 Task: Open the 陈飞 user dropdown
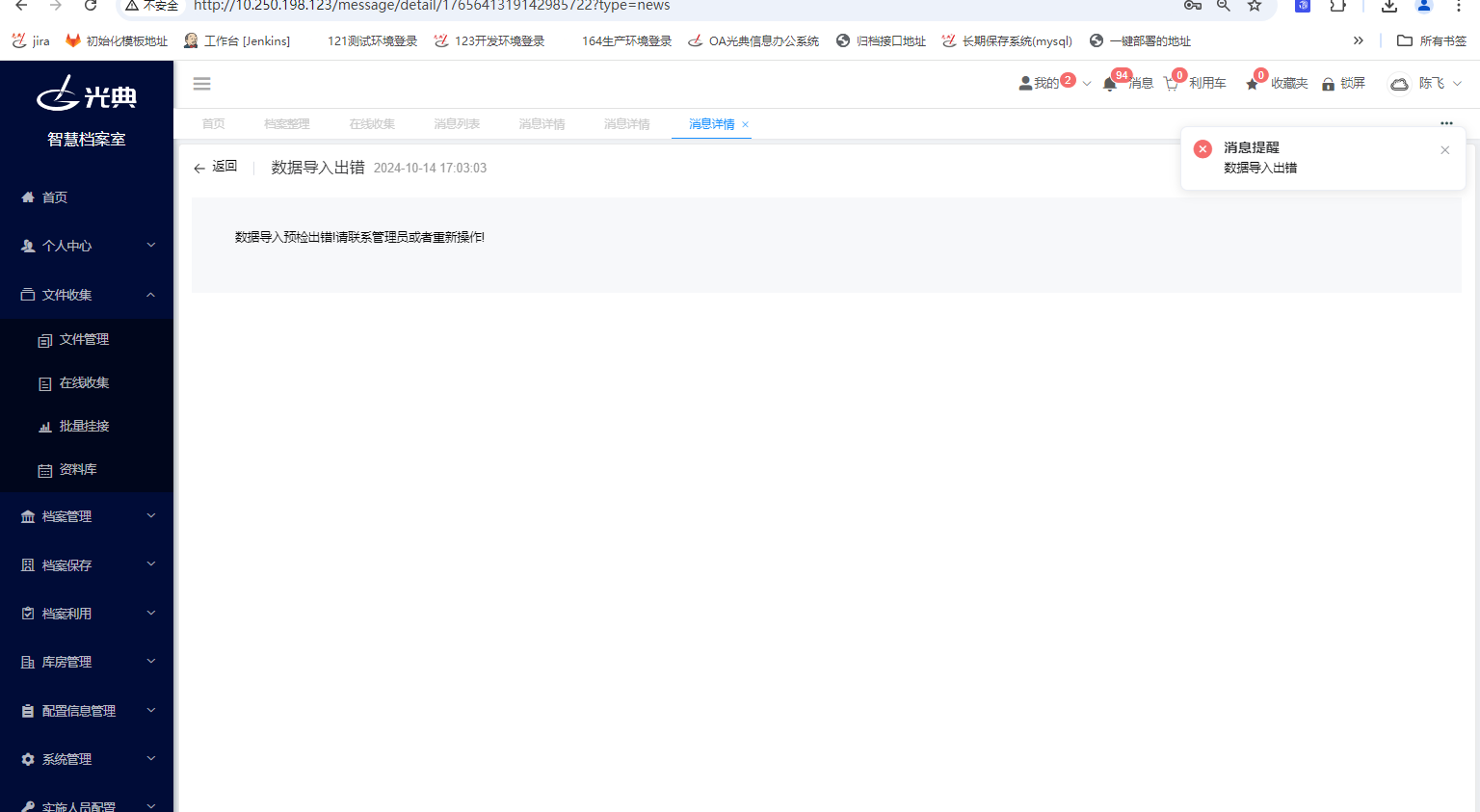(x=1440, y=84)
